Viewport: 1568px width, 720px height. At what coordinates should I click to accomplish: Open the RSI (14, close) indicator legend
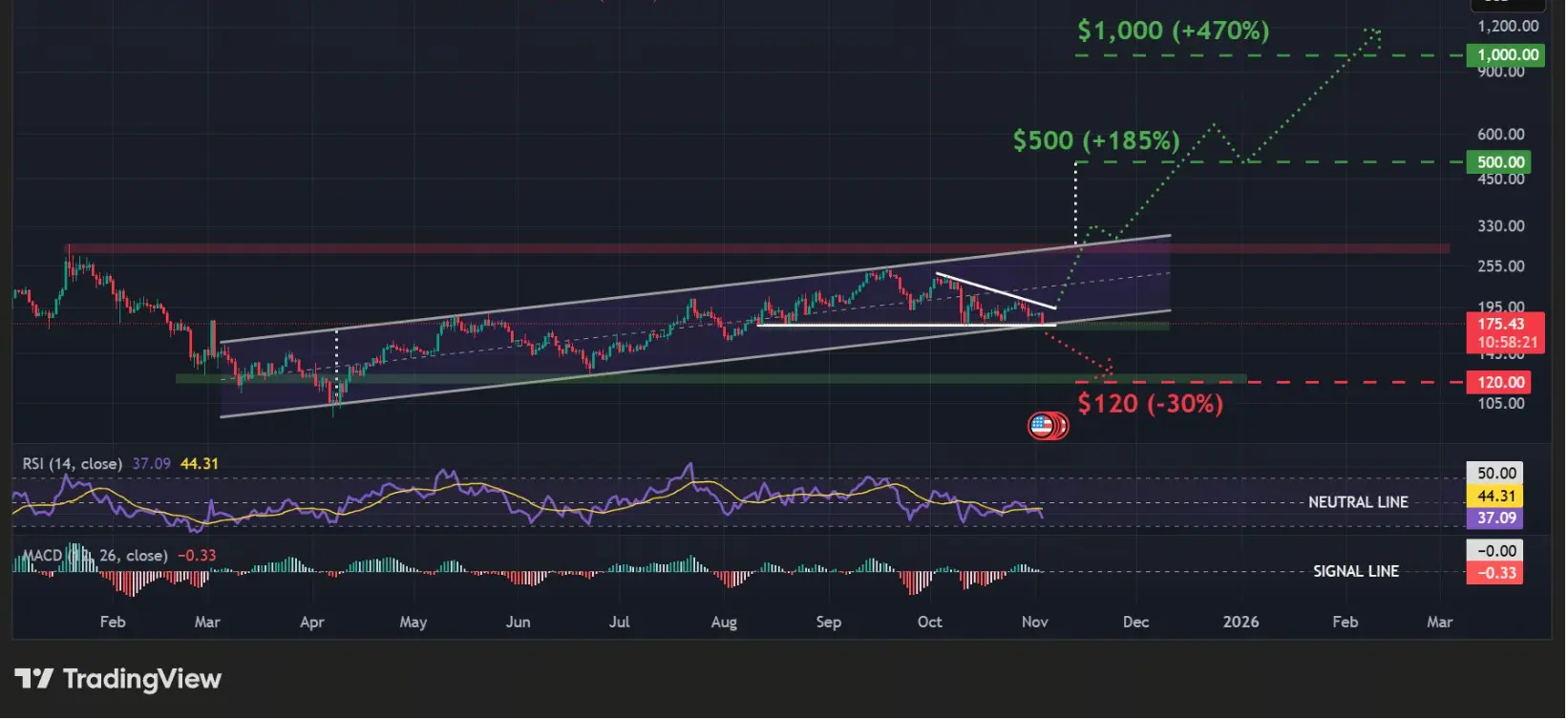coord(73,464)
